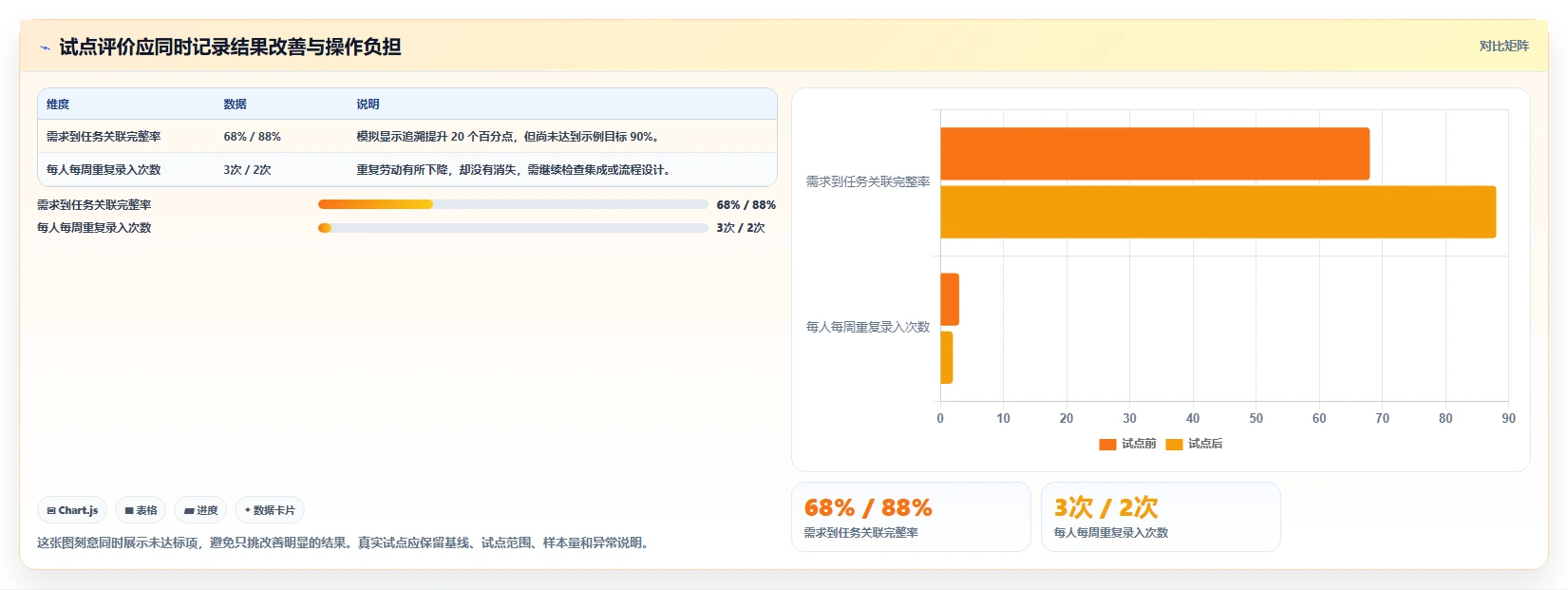Click the 表格 chip

[141, 510]
